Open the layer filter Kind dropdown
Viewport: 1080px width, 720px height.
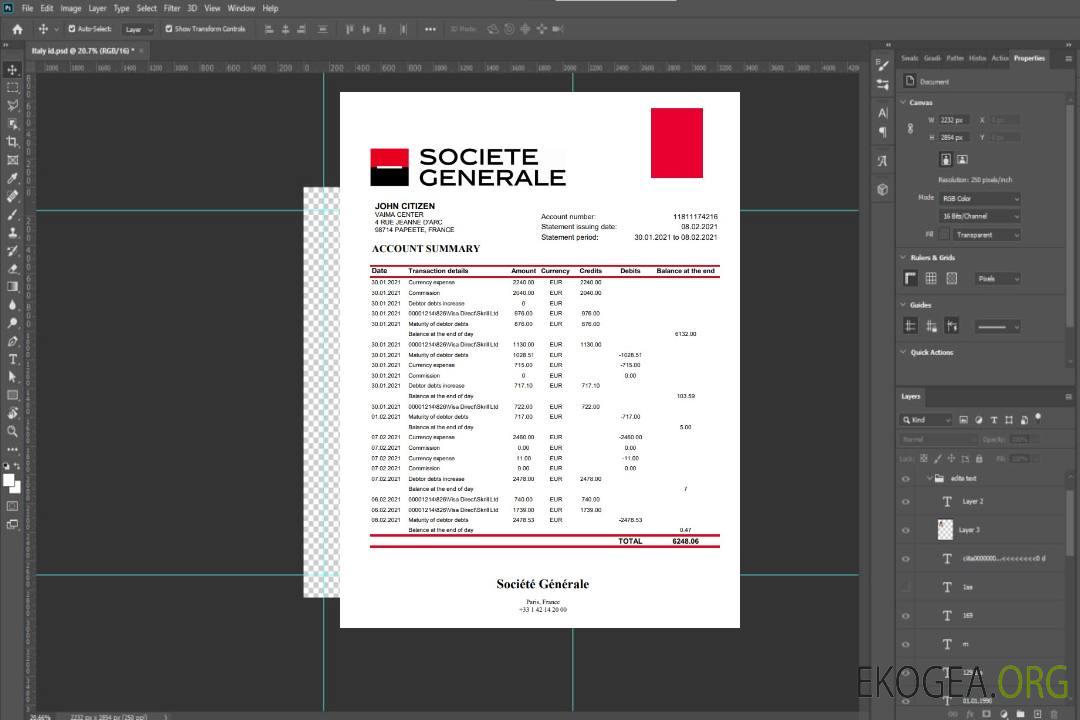[926, 420]
